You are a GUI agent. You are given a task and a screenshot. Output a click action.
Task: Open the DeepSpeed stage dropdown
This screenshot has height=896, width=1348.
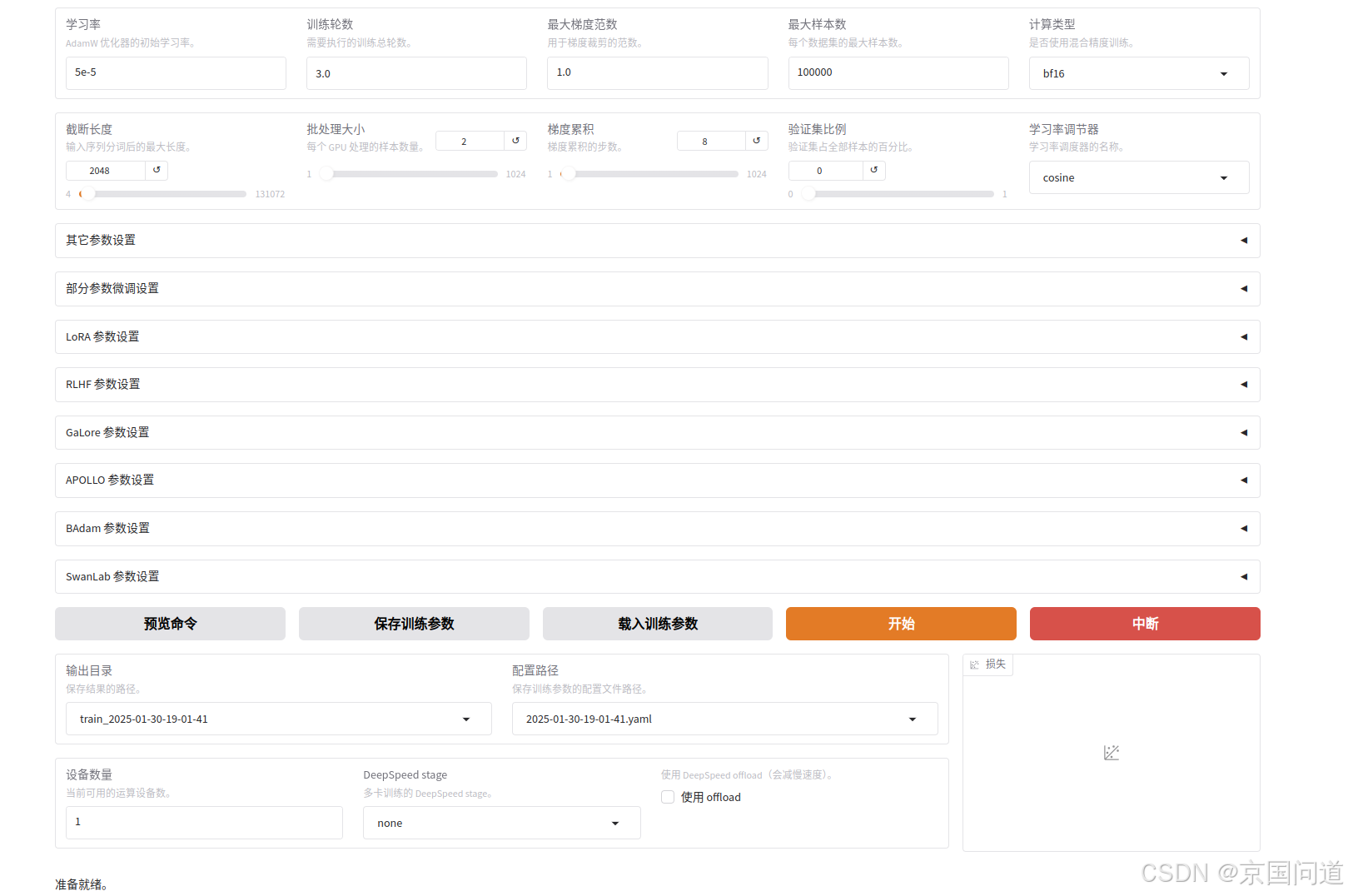click(501, 823)
